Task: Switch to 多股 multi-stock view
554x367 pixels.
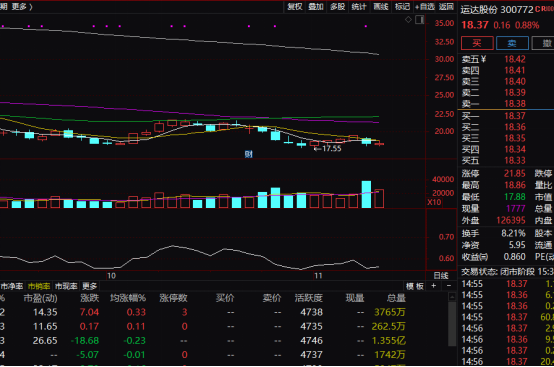Action: pos(337,6)
